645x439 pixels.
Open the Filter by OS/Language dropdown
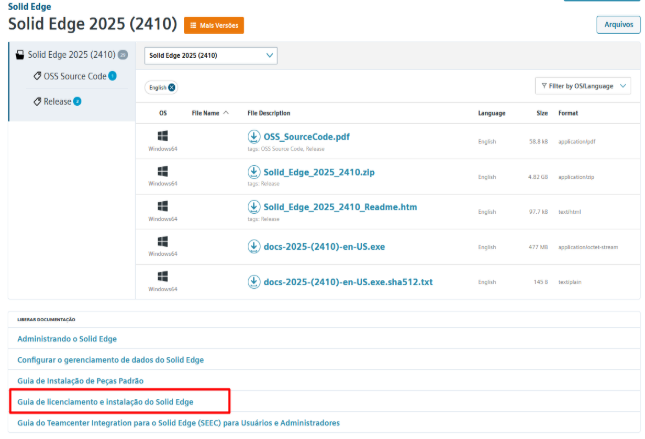(583, 86)
